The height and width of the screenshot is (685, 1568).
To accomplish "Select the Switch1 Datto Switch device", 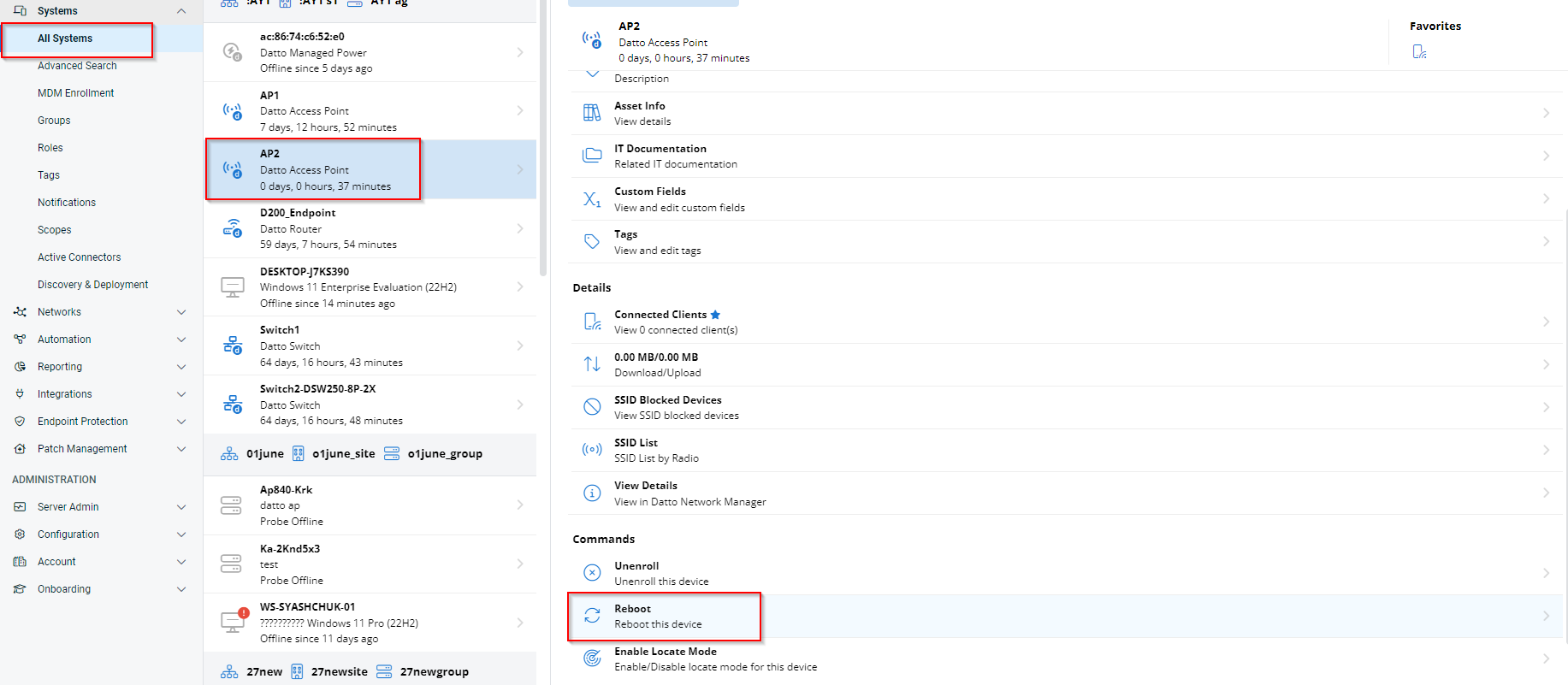I will (370, 346).
